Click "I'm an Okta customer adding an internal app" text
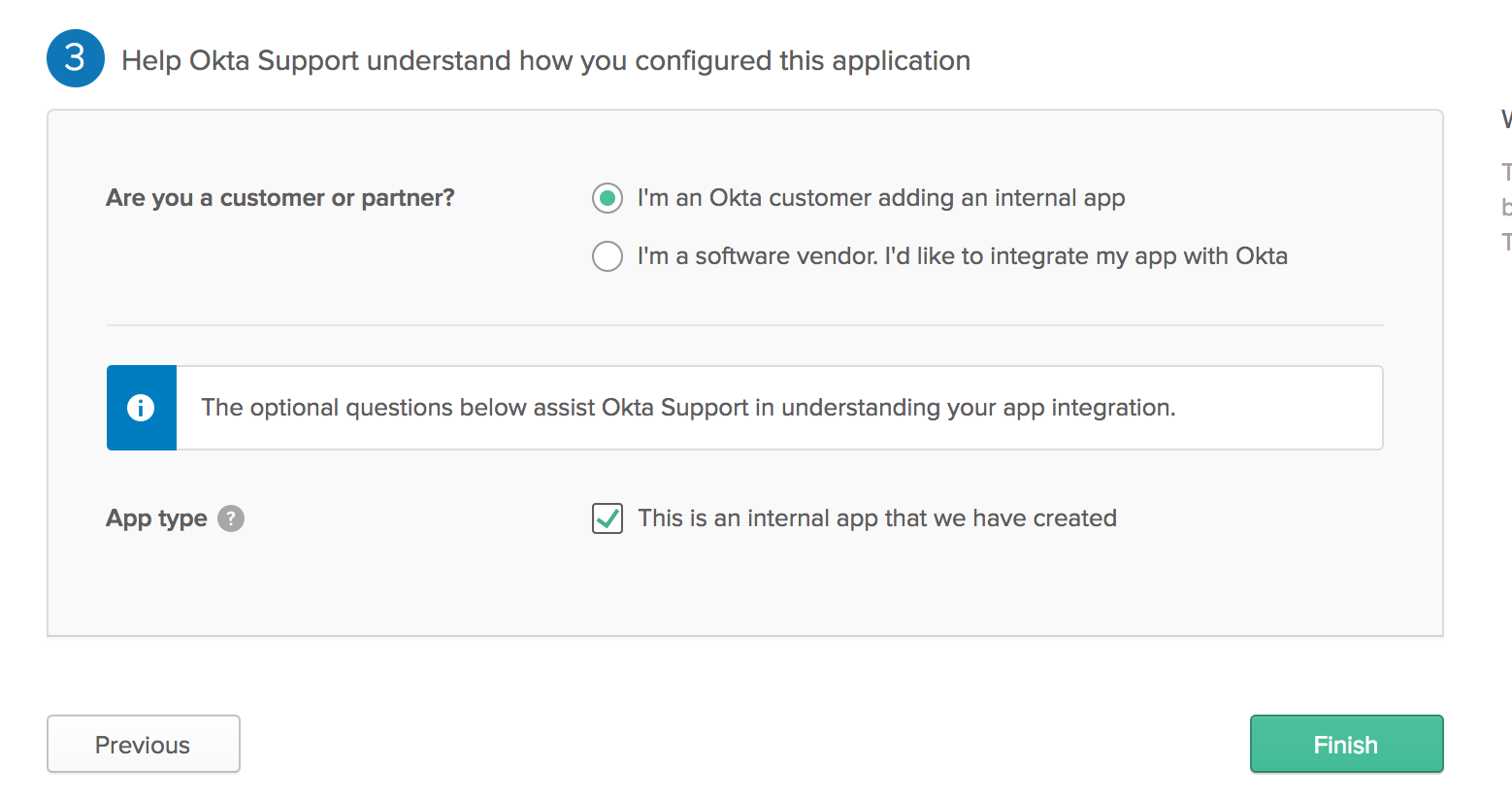The width and height of the screenshot is (1512, 800). (x=881, y=198)
